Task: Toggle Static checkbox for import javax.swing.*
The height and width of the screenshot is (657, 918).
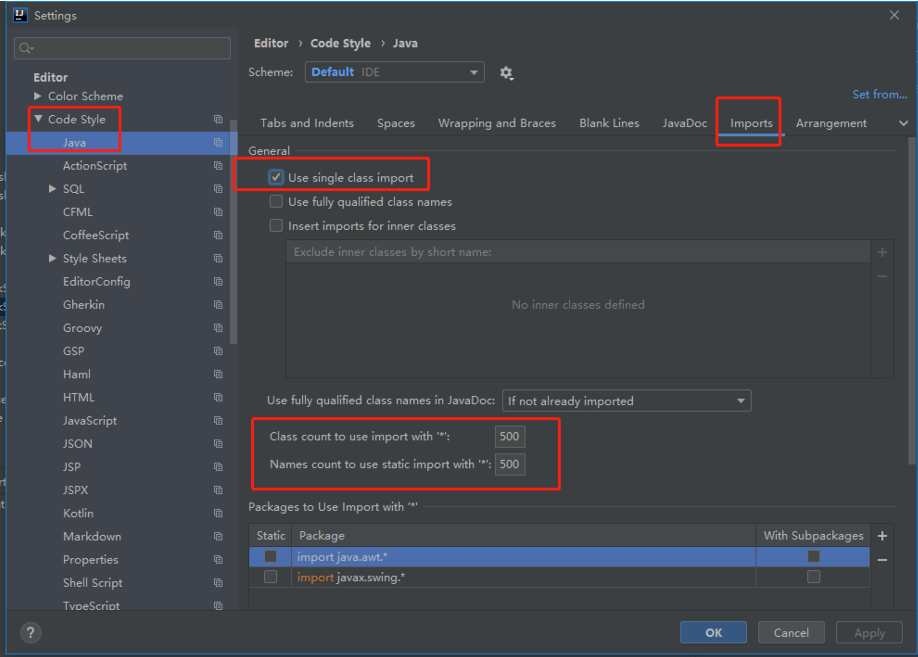Action: point(270,577)
